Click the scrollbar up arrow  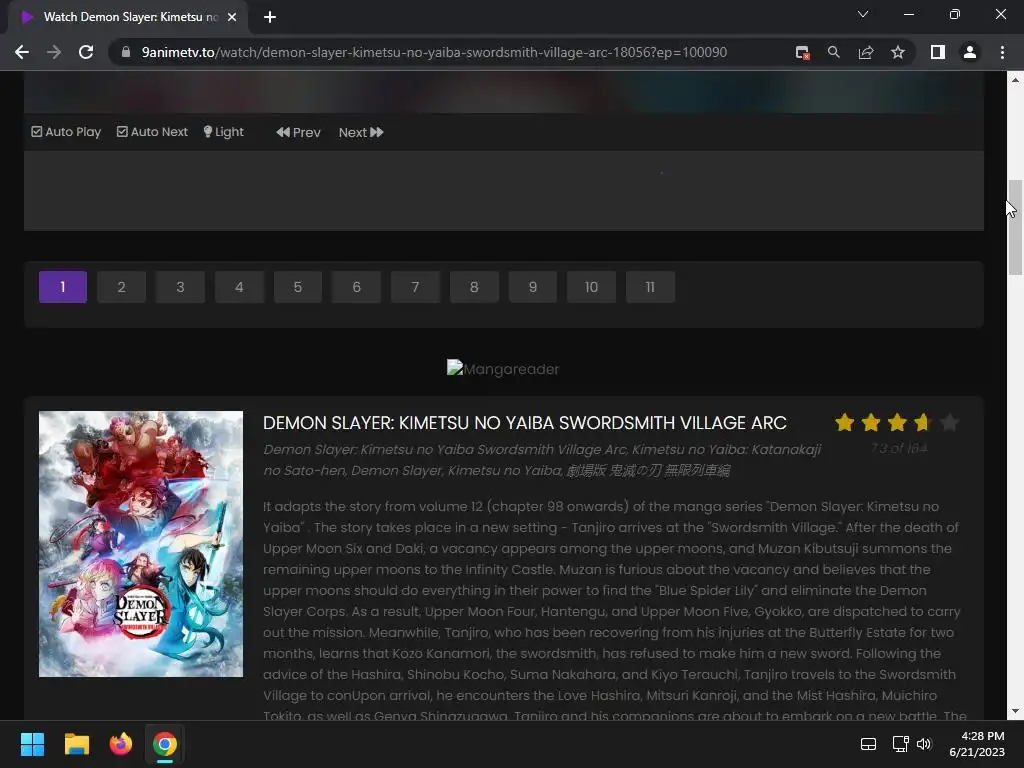(x=1015, y=80)
